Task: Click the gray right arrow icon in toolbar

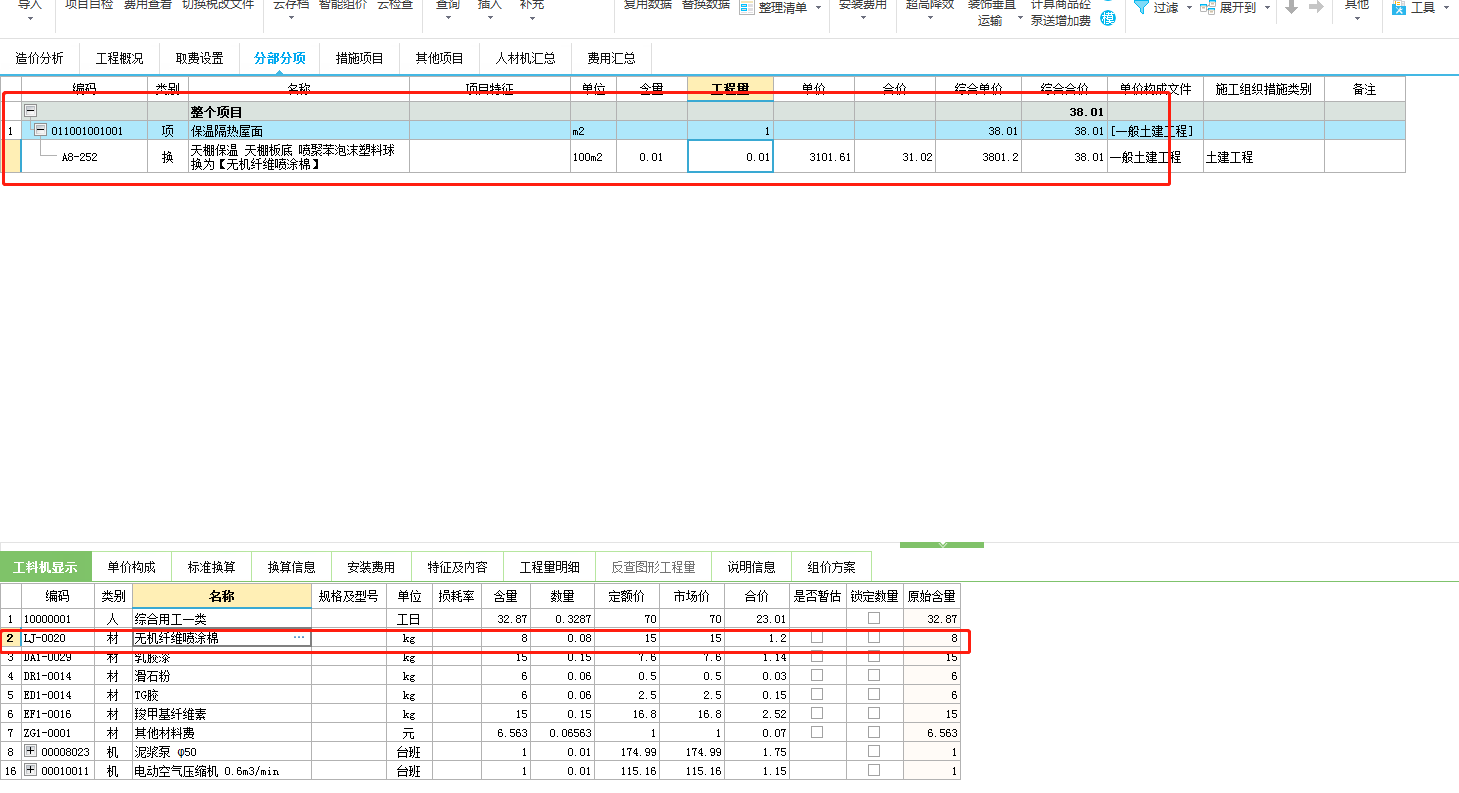Action: coord(1316,6)
